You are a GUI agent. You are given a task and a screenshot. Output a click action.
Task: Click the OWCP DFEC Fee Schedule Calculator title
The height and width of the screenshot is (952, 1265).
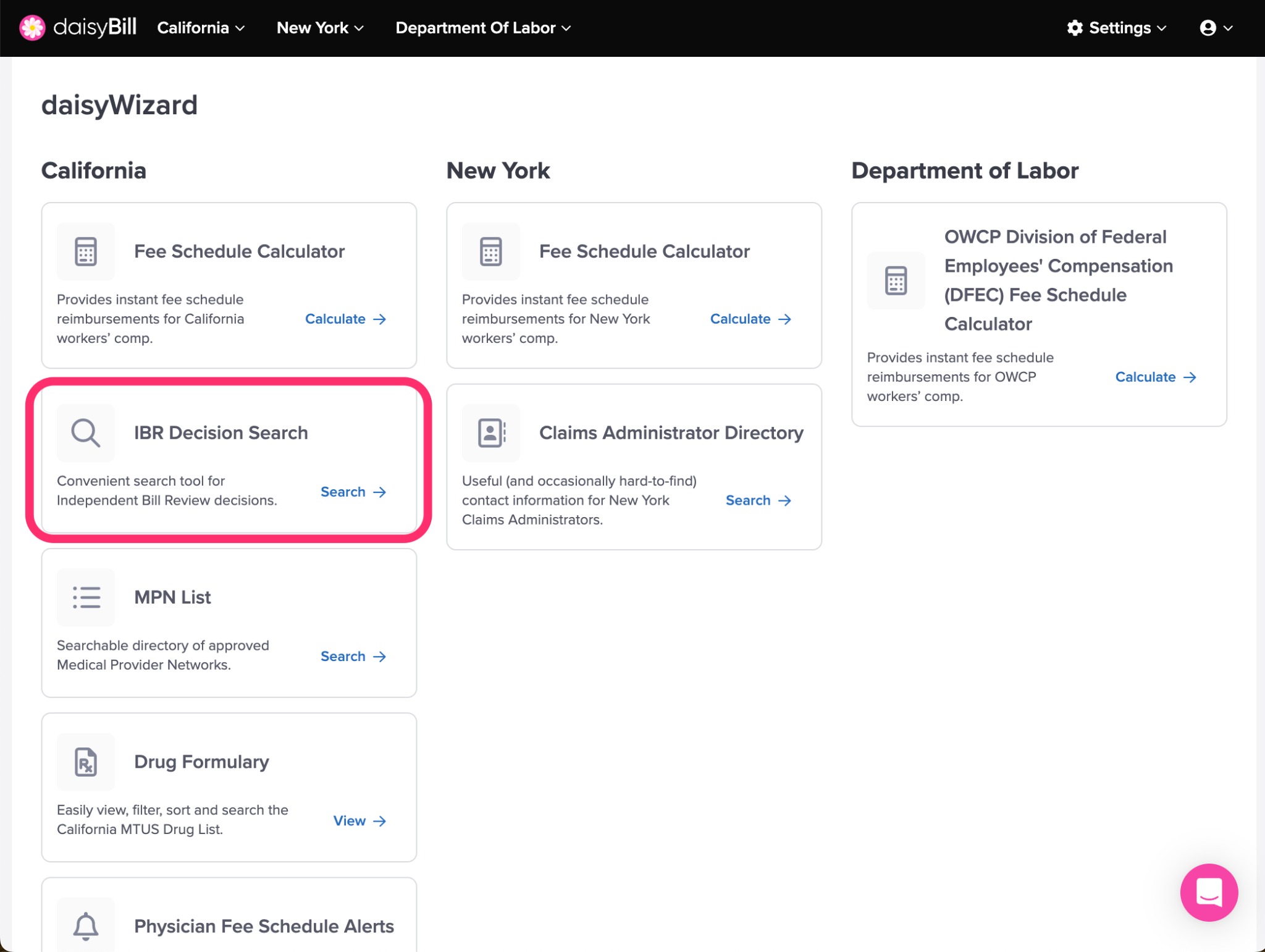[x=1059, y=280]
